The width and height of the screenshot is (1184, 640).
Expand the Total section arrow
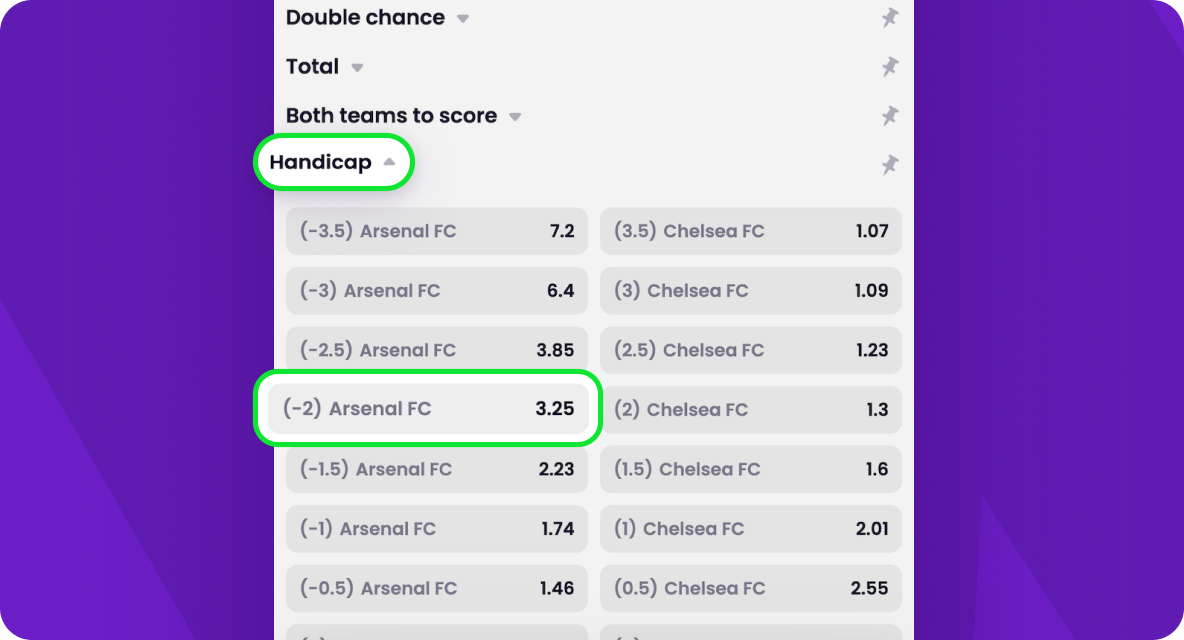coord(357,68)
